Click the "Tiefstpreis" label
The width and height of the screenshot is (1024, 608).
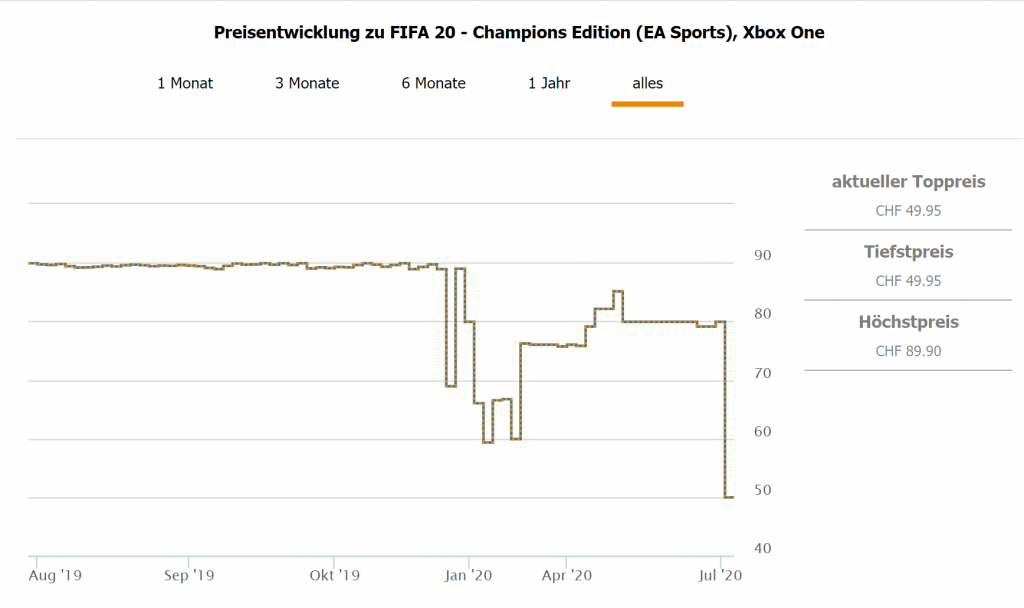click(x=908, y=252)
